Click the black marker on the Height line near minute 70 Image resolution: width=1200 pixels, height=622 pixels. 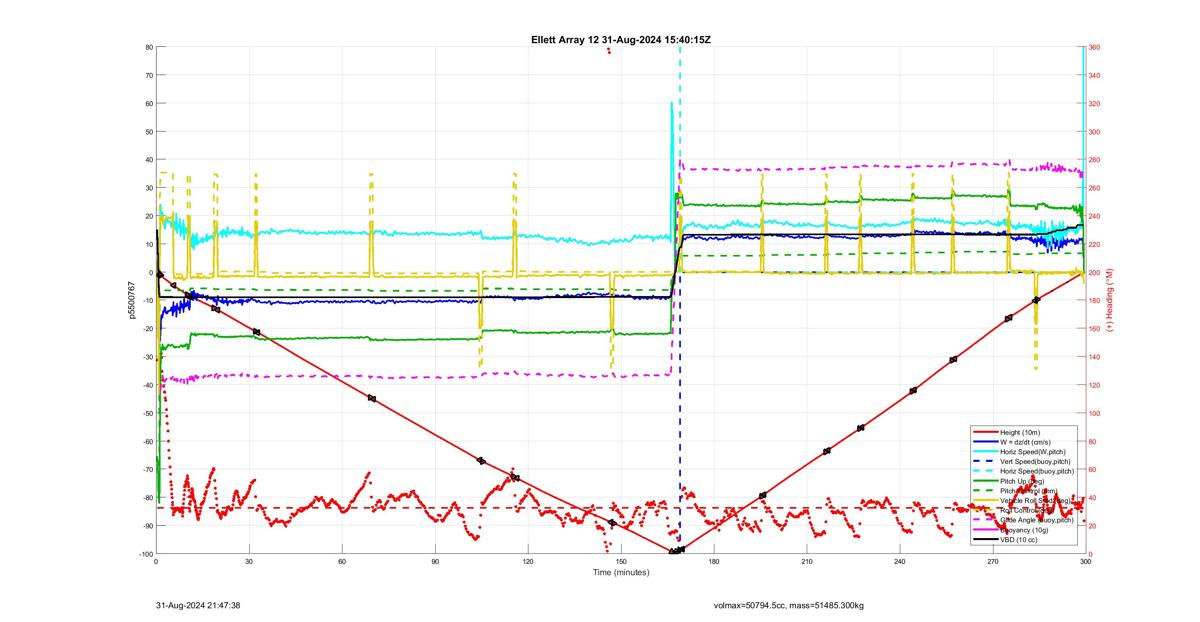(x=372, y=398)
